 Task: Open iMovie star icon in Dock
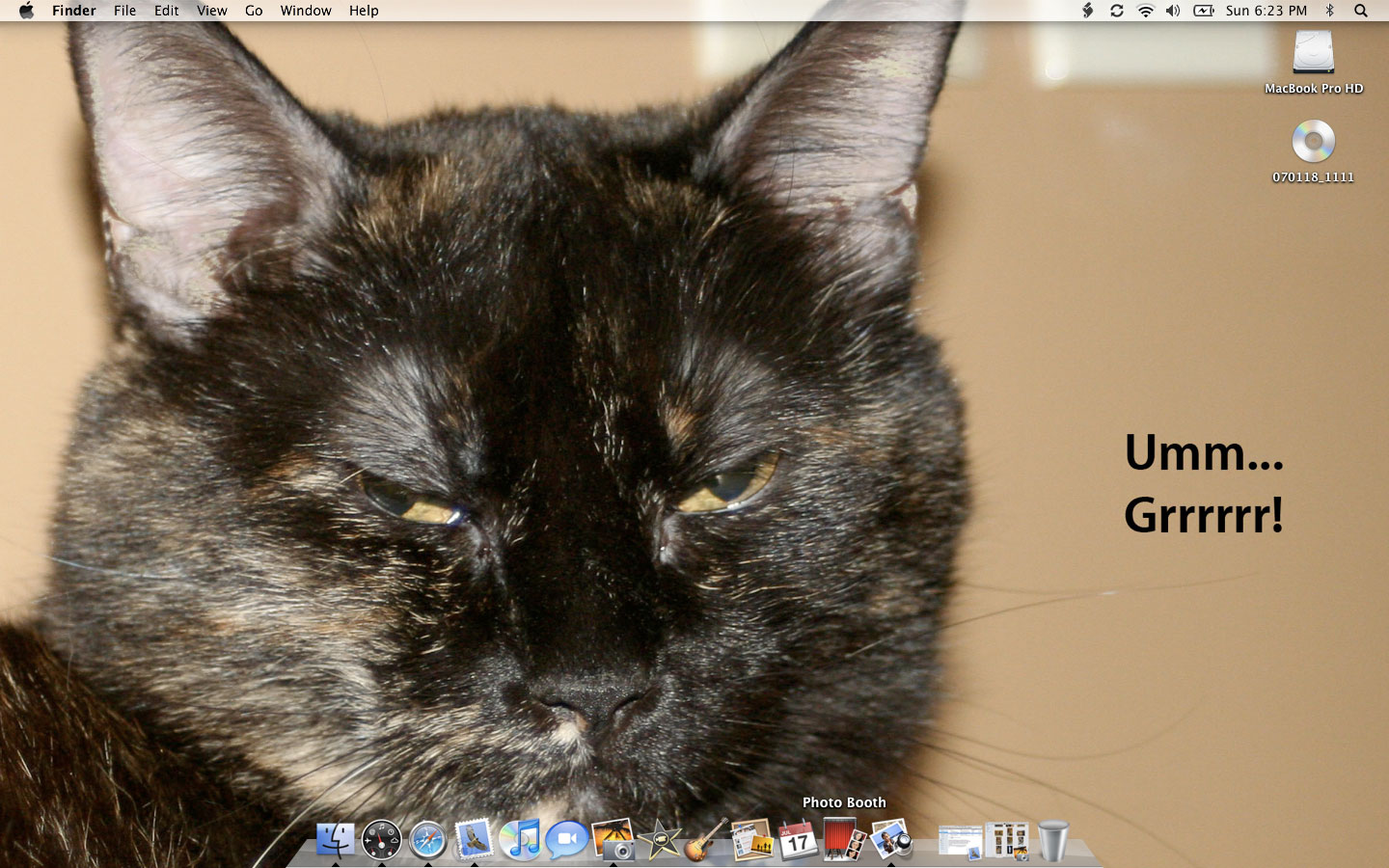click(660, 840)
